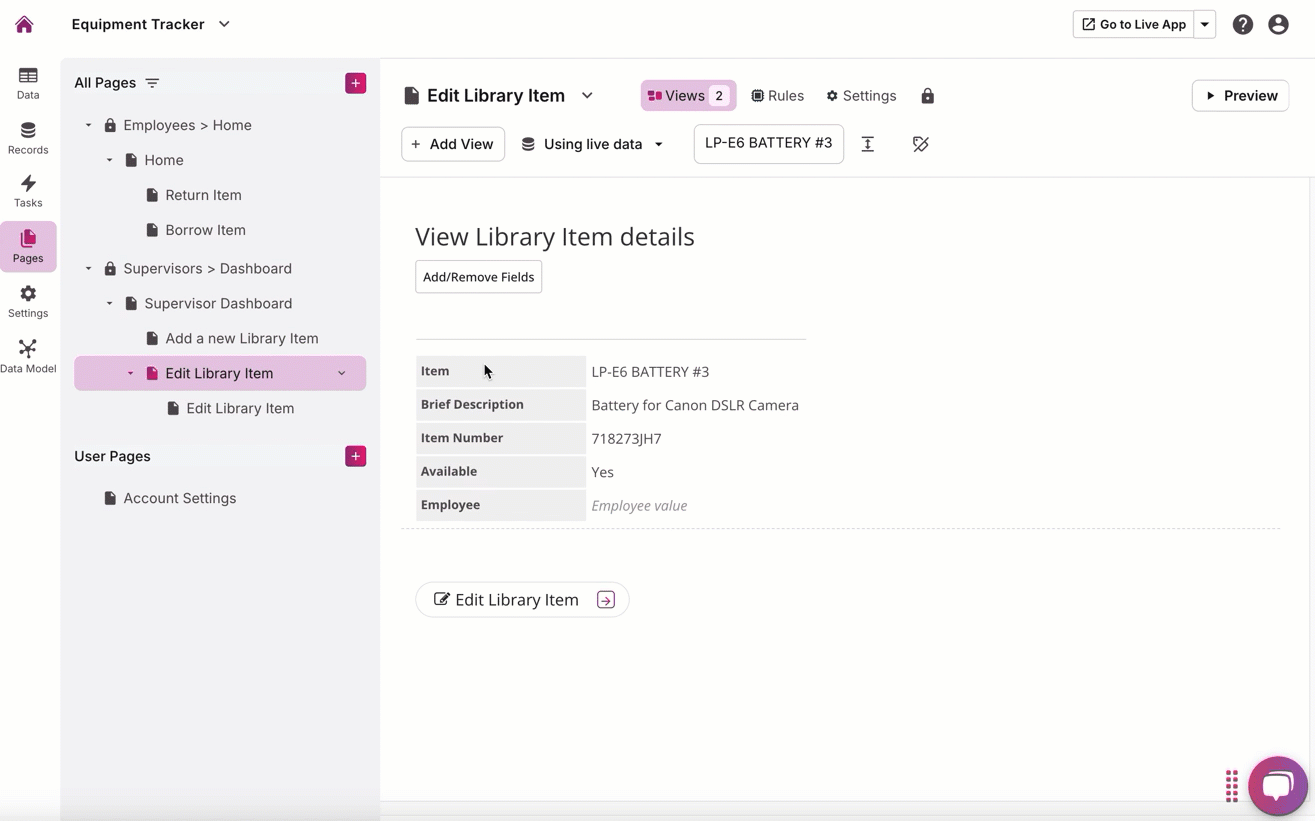Expand the Go to Live App arrow menu

click(1205, 25)
